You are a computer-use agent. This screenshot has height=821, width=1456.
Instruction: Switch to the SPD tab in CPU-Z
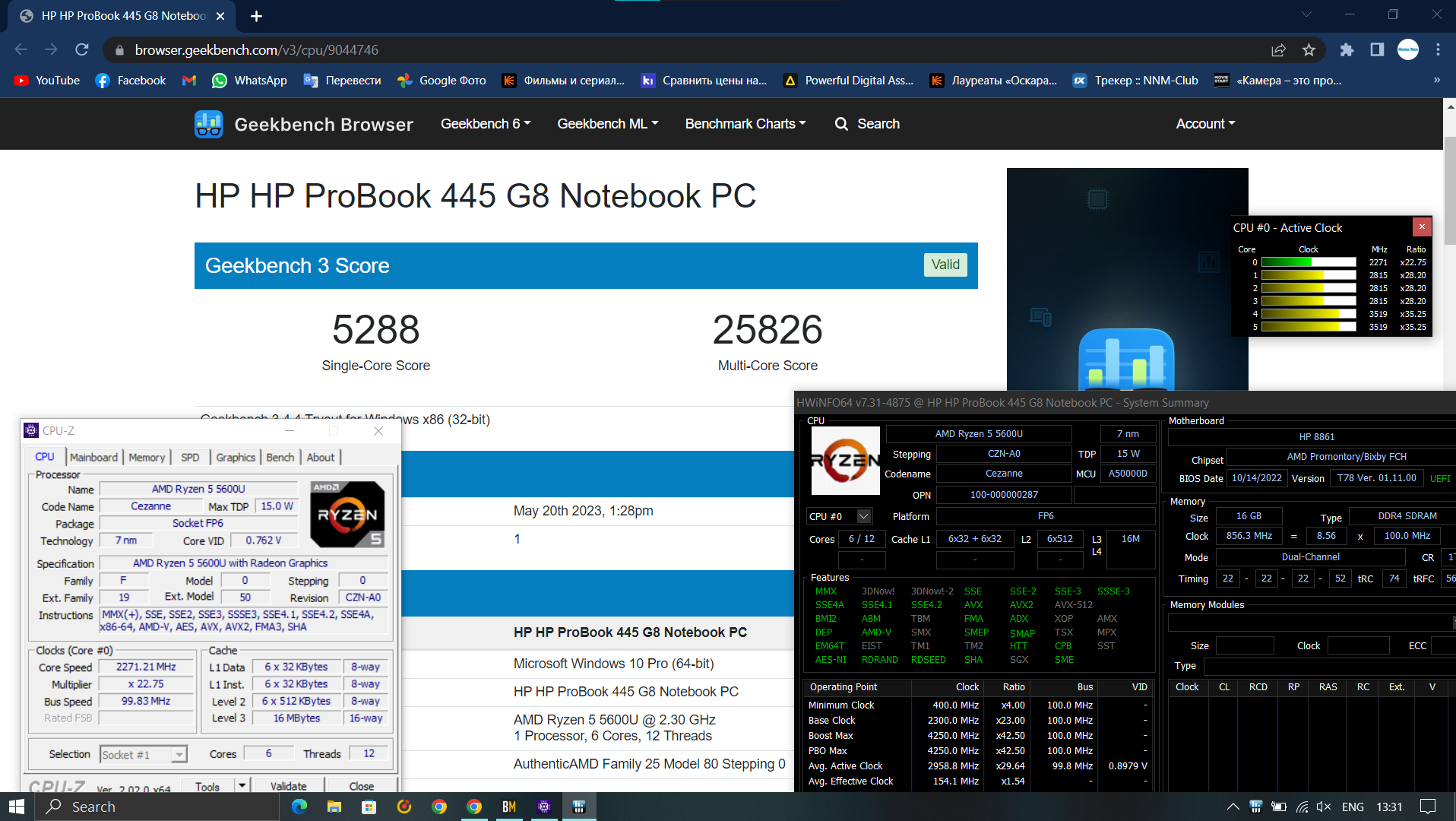(x=190, y=458)
